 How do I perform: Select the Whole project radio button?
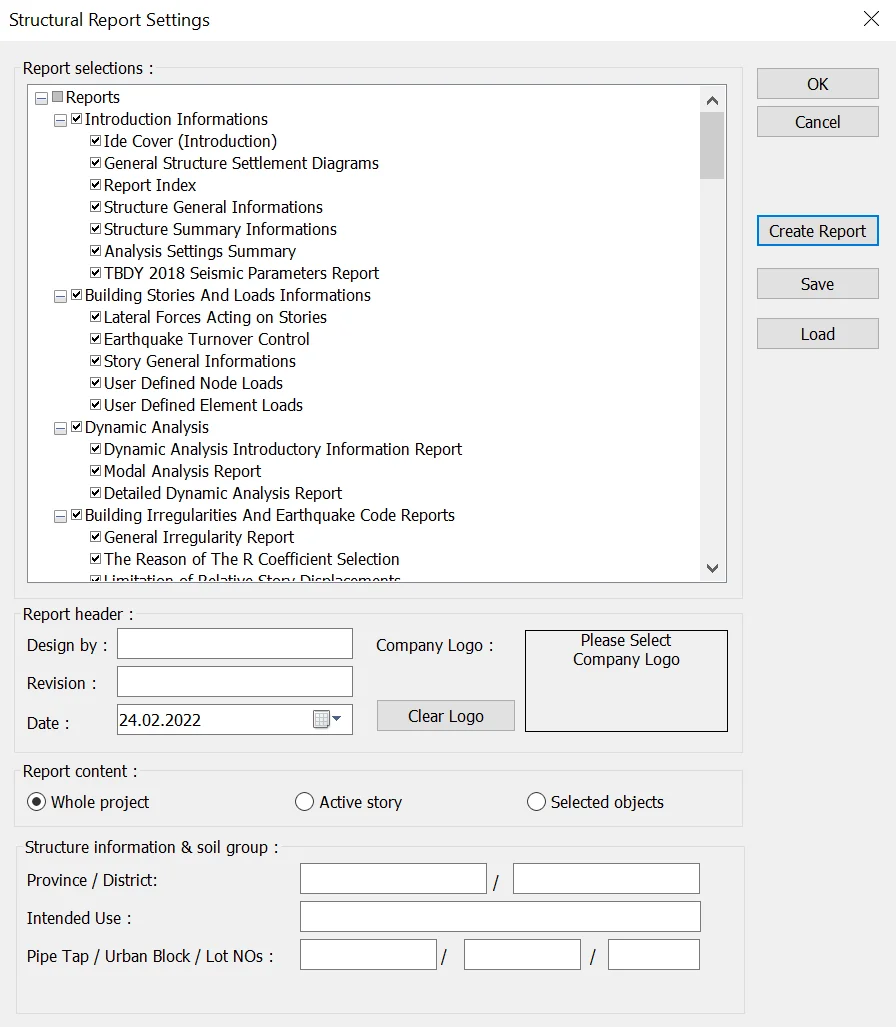pyautogui.click(x=36, y=802)
